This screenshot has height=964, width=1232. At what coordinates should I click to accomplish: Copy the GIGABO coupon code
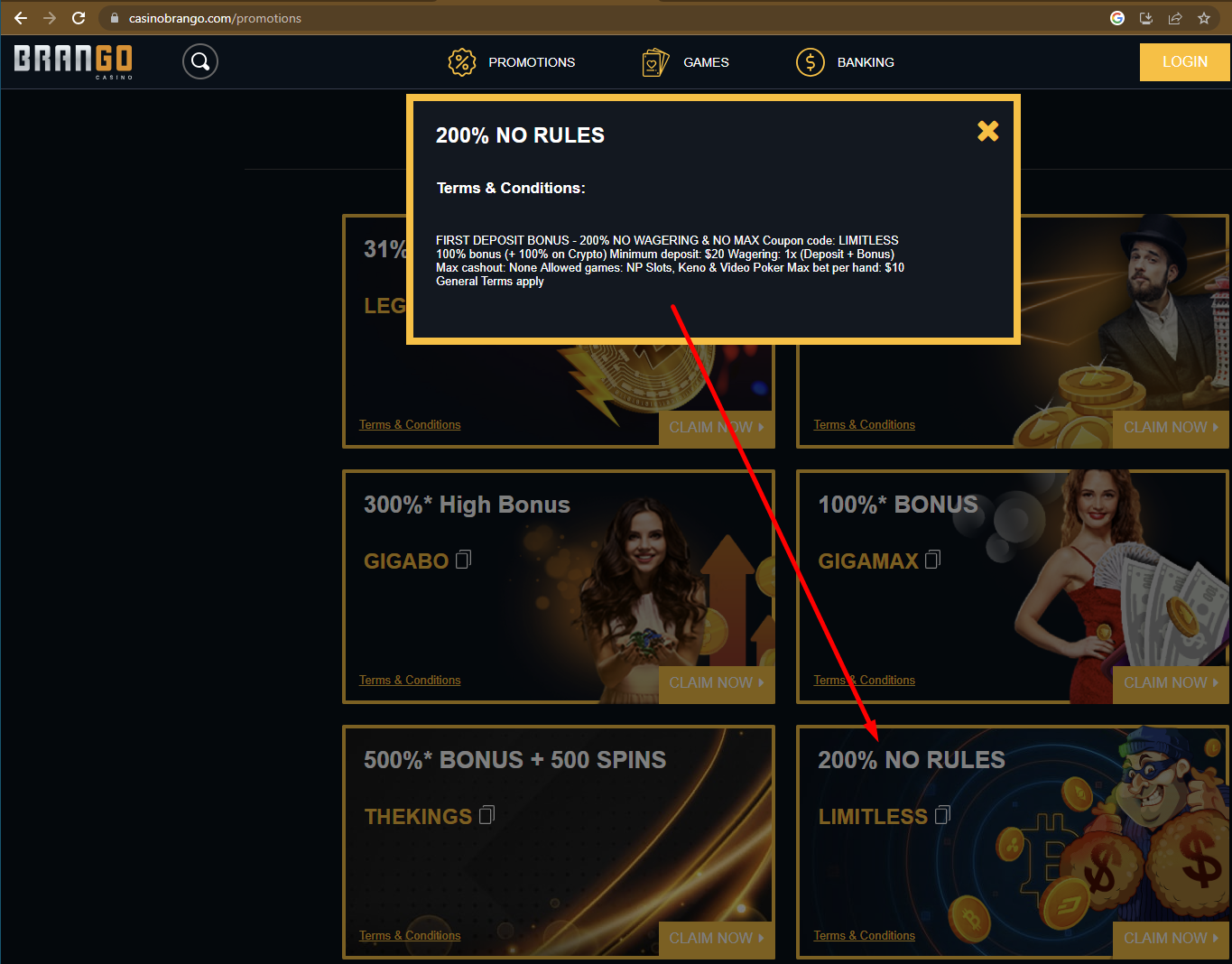(464, 560)
